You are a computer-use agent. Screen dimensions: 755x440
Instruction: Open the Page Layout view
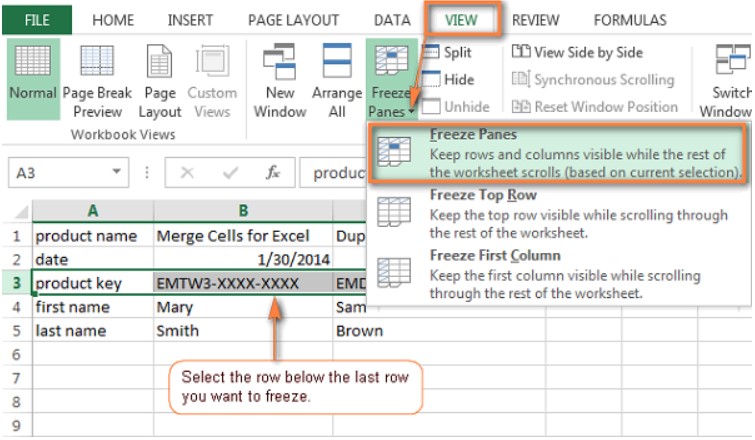point(160,80)
